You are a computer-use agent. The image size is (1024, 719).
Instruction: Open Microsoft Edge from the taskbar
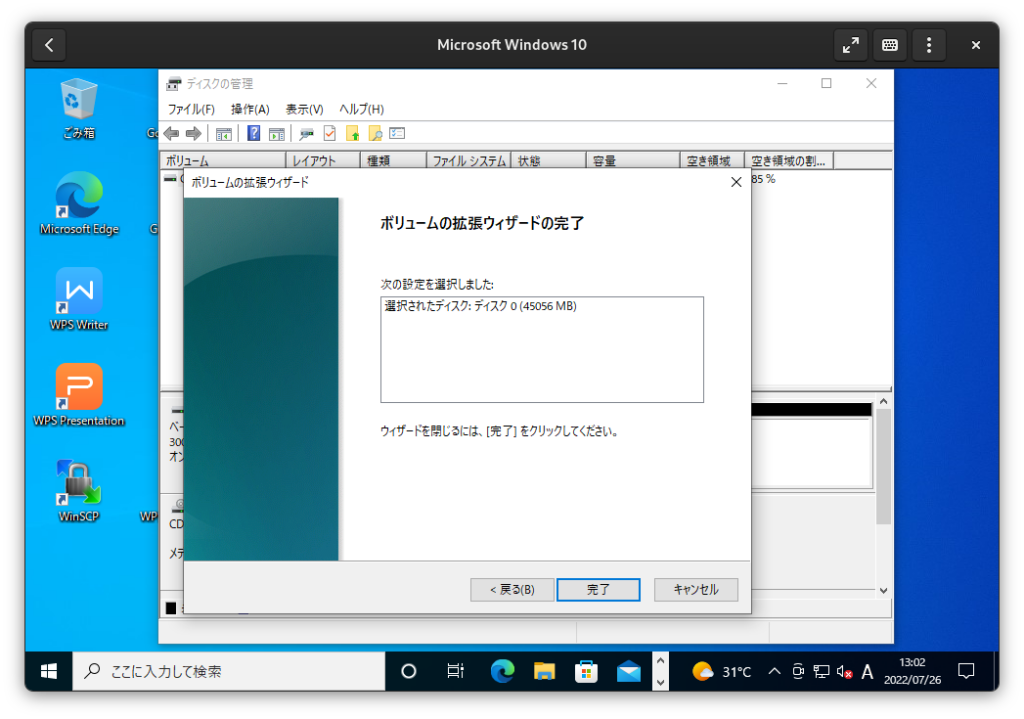[x=501, y=672]
